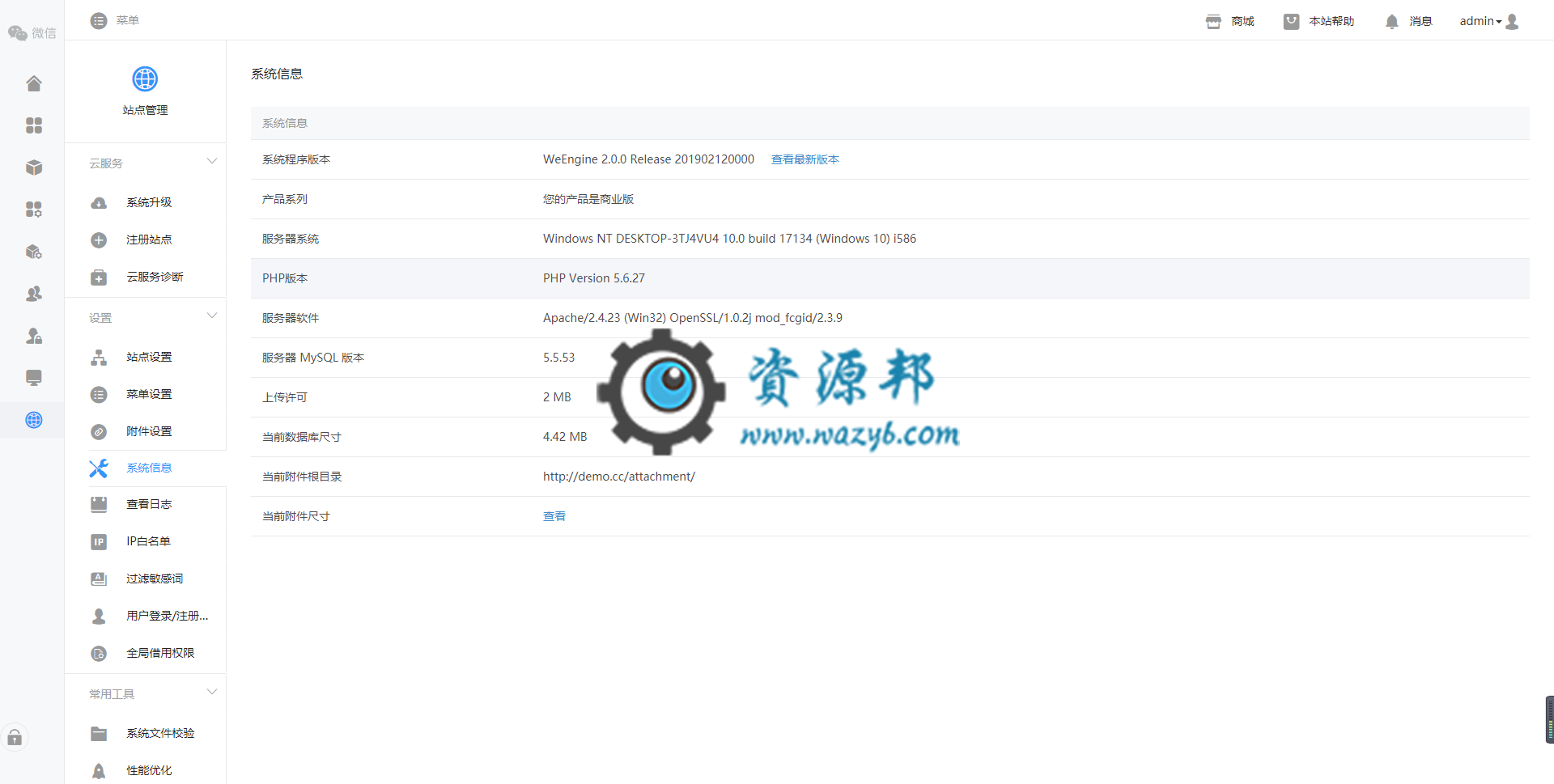Click the WeEngine 2.0.0 Release version text
Viewport: 1554px width, 784px height.
648,159
